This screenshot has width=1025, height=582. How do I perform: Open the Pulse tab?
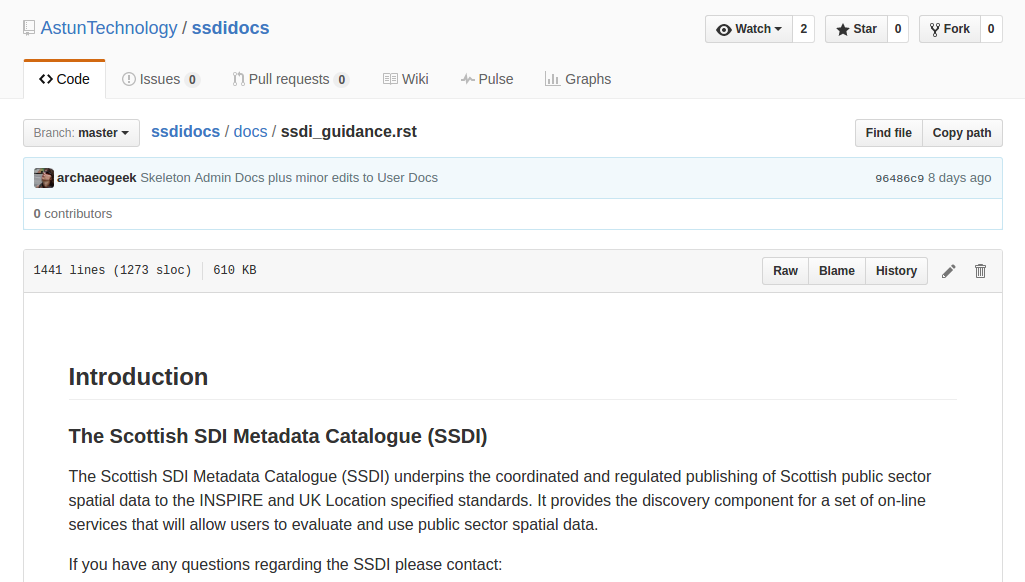pyautogui.click(x=486, y=79)
